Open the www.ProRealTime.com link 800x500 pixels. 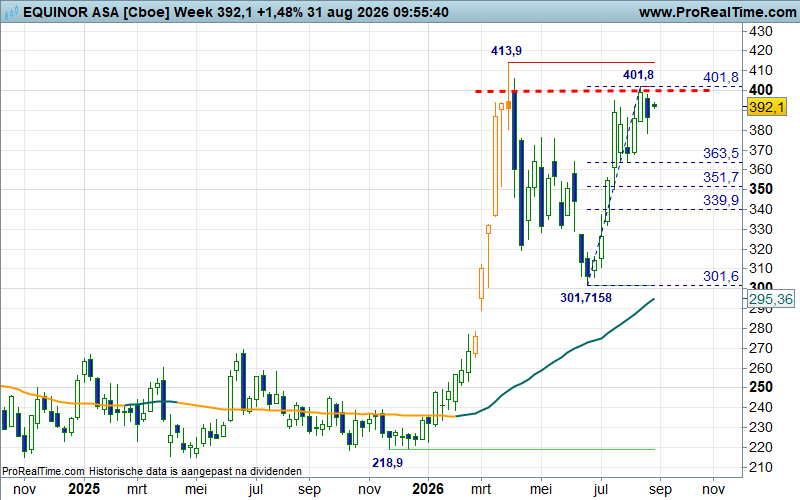717,12
